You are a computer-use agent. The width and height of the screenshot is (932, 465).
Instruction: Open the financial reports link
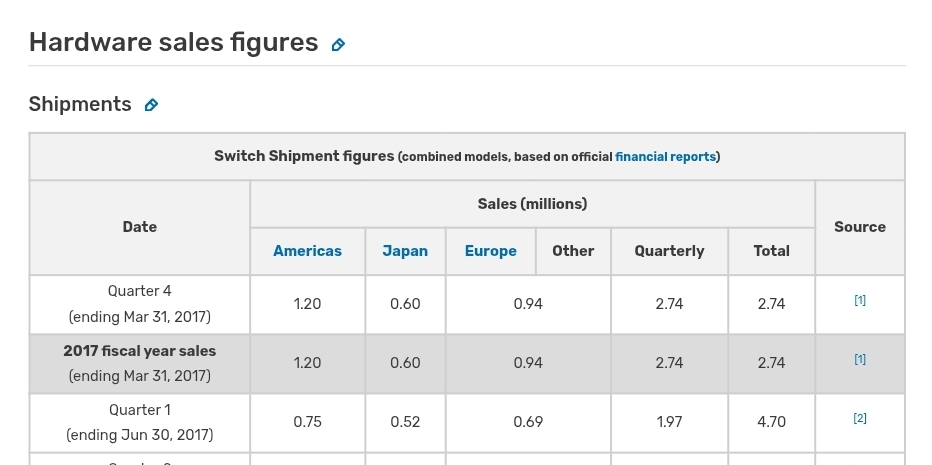tap(665, 157)
